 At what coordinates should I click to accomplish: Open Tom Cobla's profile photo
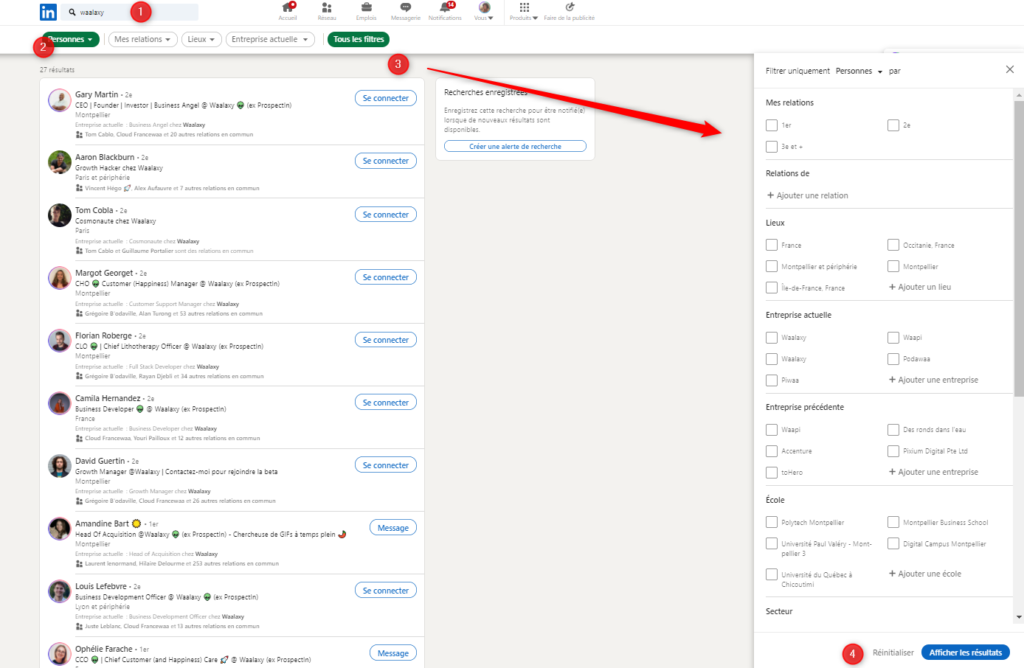(x=59, y=215)
